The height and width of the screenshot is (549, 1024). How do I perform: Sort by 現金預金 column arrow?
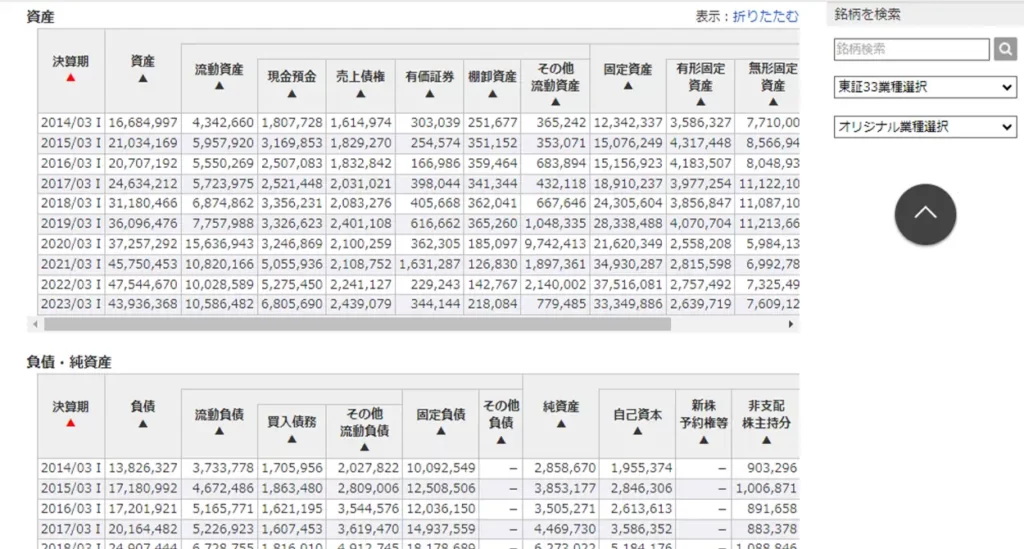click(x=292, y=94)
